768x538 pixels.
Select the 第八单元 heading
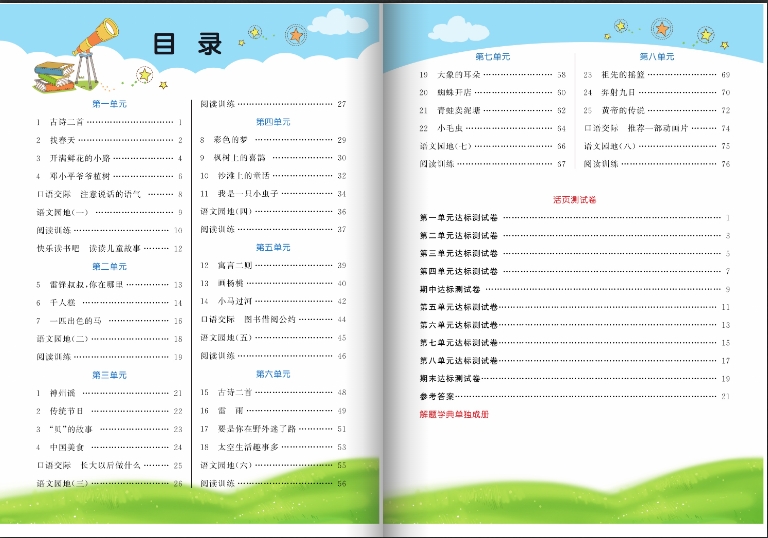coord(657,57)
